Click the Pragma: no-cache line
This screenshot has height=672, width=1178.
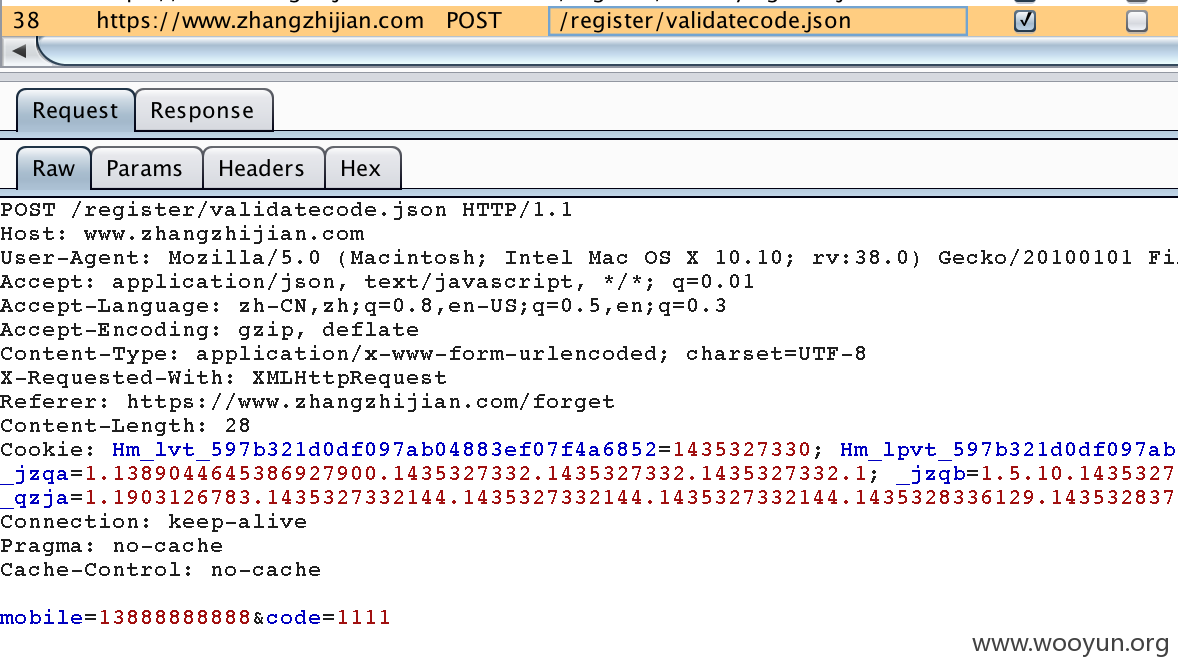(112, 546)
